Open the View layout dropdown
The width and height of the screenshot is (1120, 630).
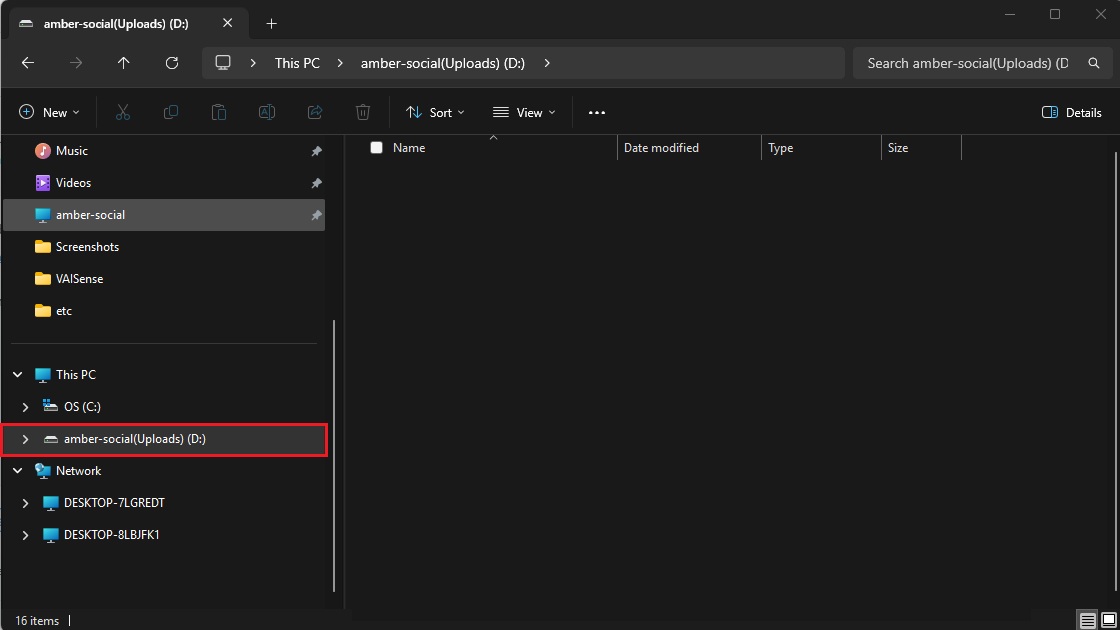524,112
